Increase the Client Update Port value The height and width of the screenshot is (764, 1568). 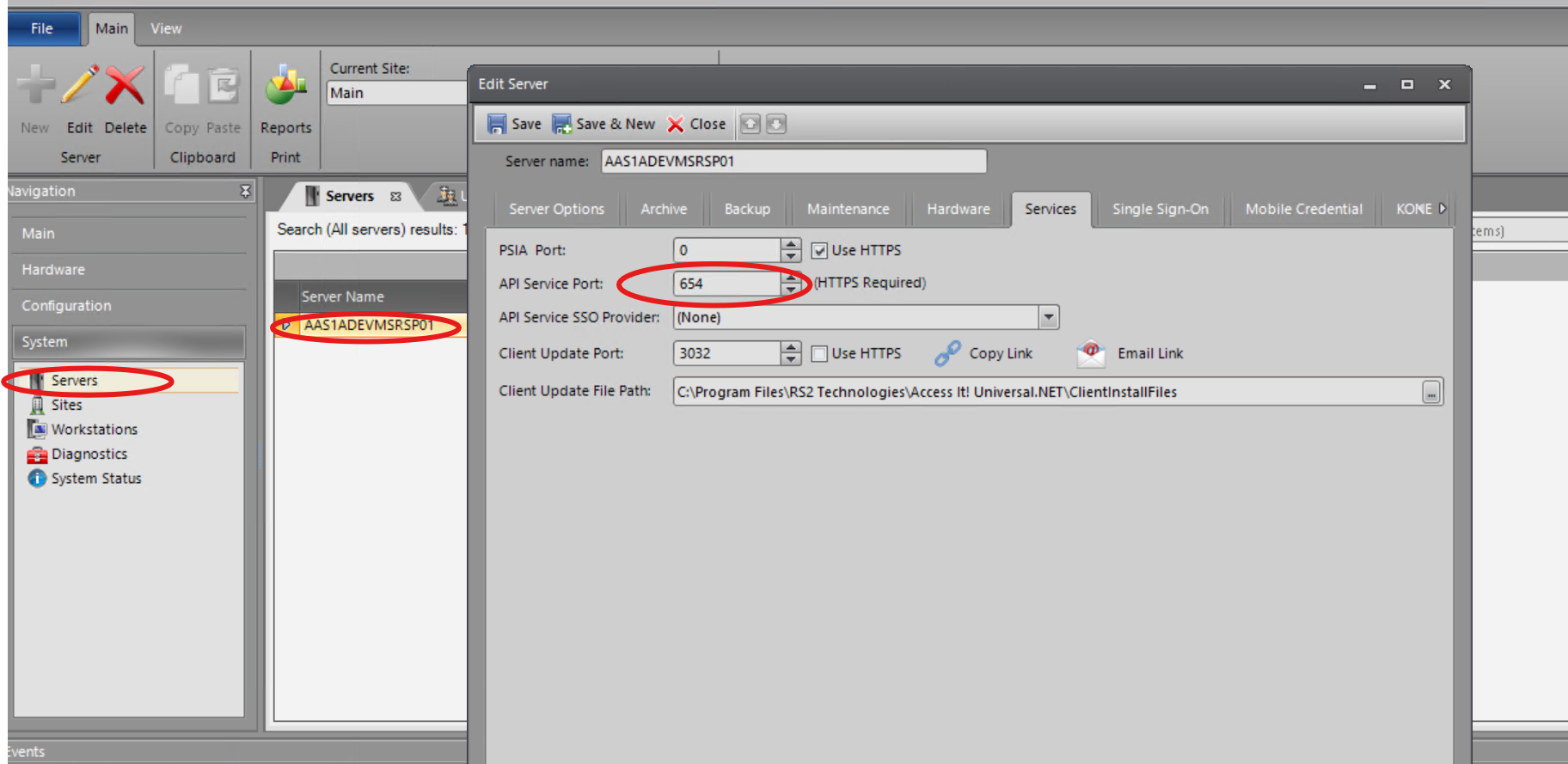pos(791,347)
